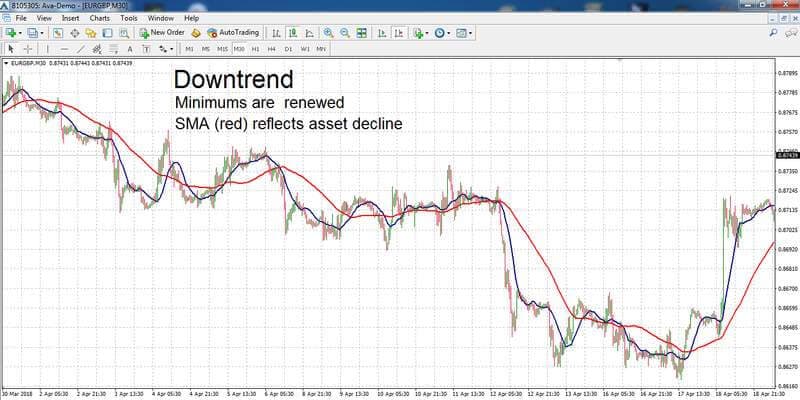Switch timeframe to M1
800x400 pixels.
189,49
